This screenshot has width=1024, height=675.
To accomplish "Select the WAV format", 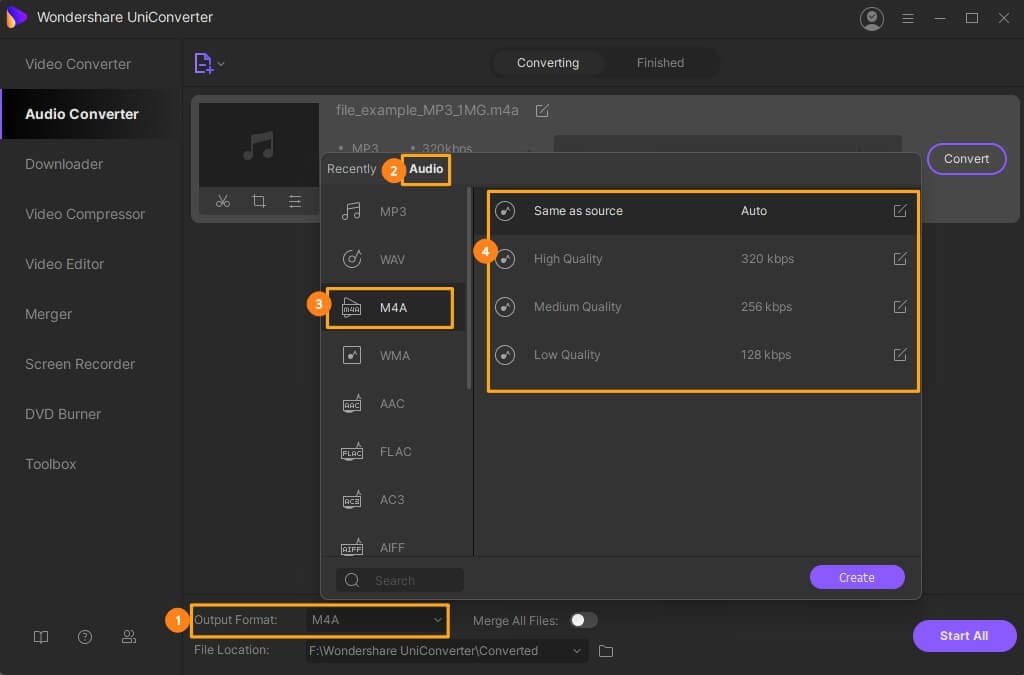I will pyautogui.click(x=393, y=259).
